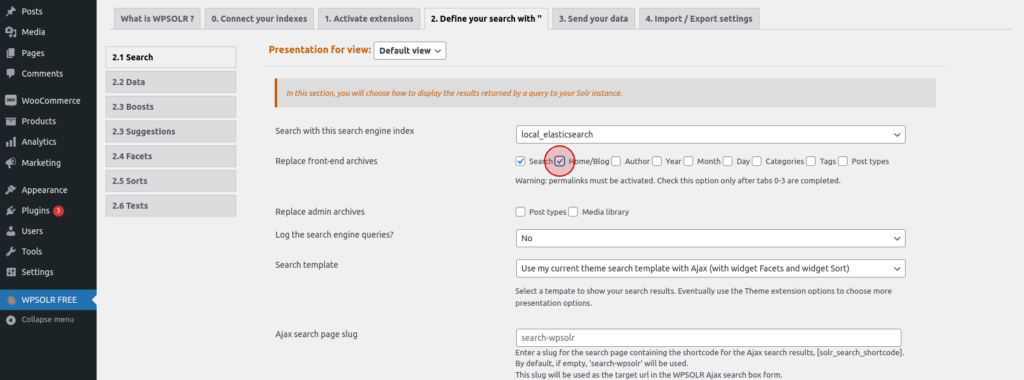The image size is (1024, 380).
Task: Open the 2.4 Facets section
Action: pos(170,156)
